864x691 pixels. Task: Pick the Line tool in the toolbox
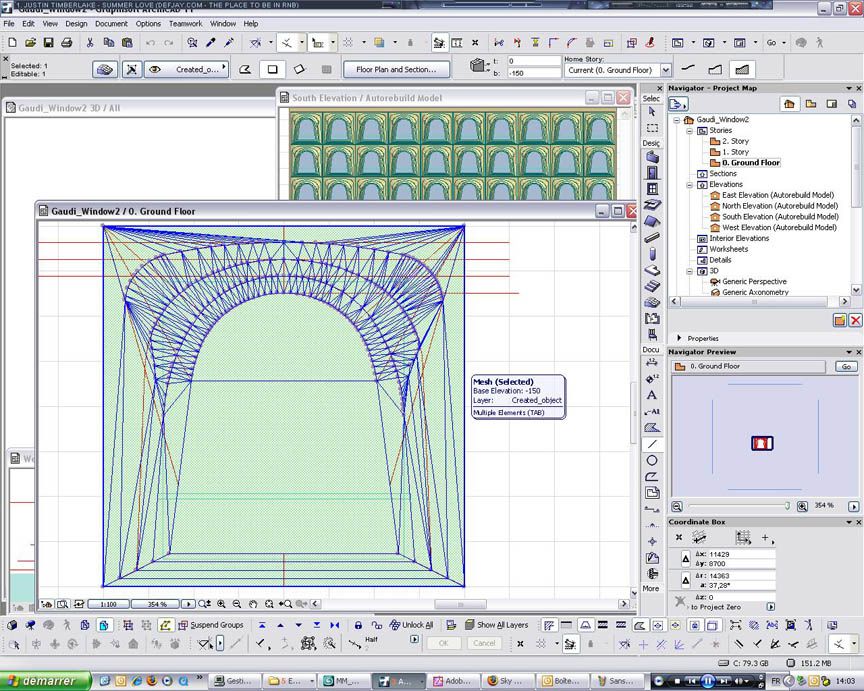(x=652, y=443)
